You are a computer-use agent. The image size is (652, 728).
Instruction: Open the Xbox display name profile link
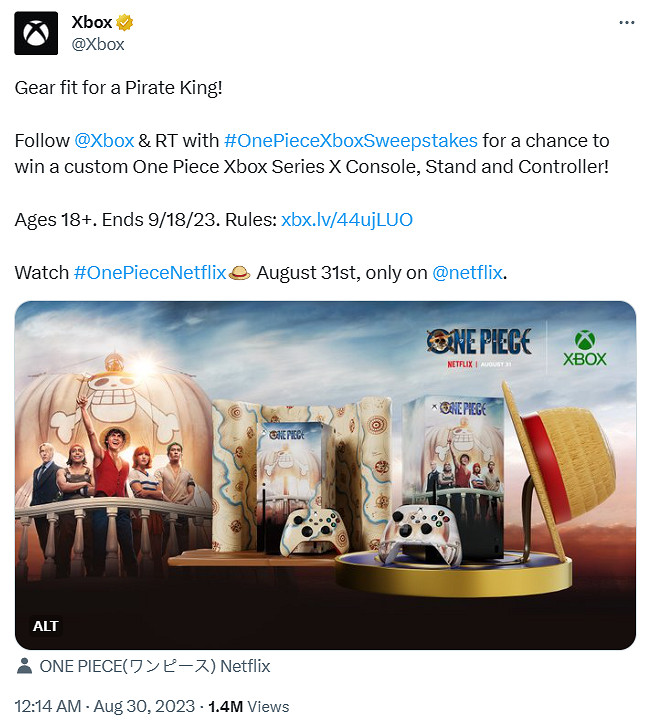[x=92, y=23]
